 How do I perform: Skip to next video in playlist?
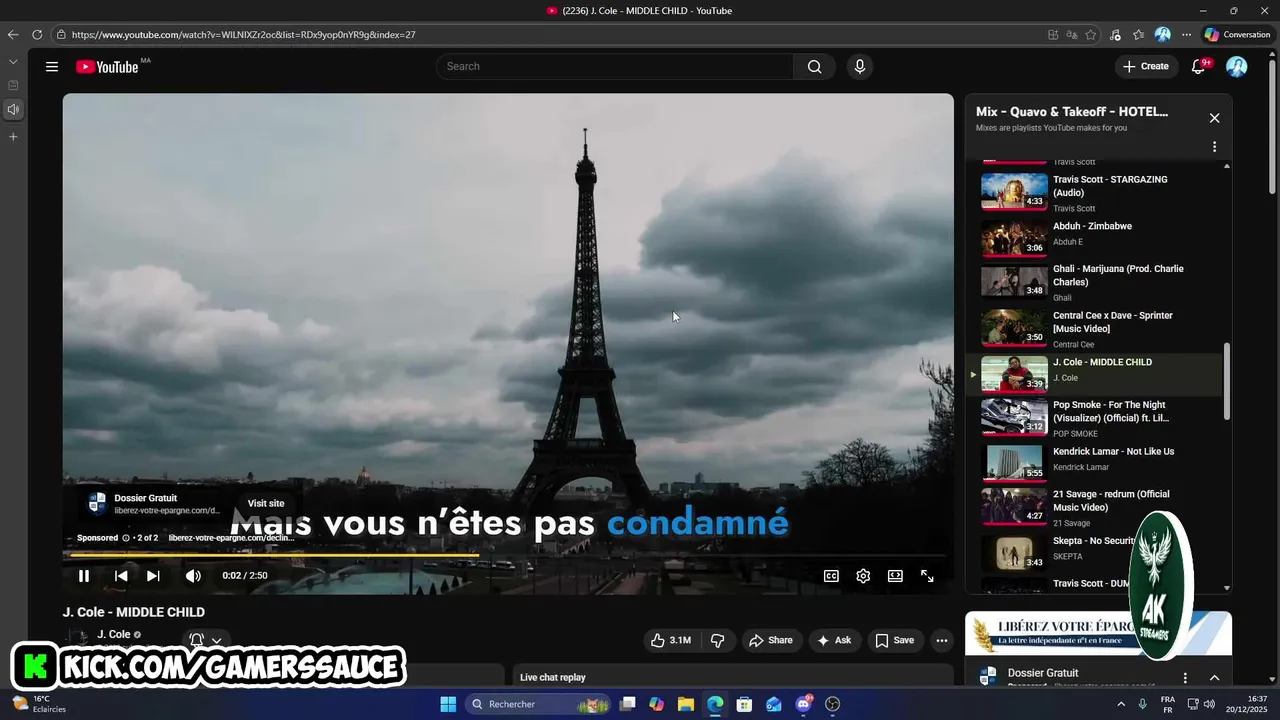pyautogui.click(x=153, y=576)
